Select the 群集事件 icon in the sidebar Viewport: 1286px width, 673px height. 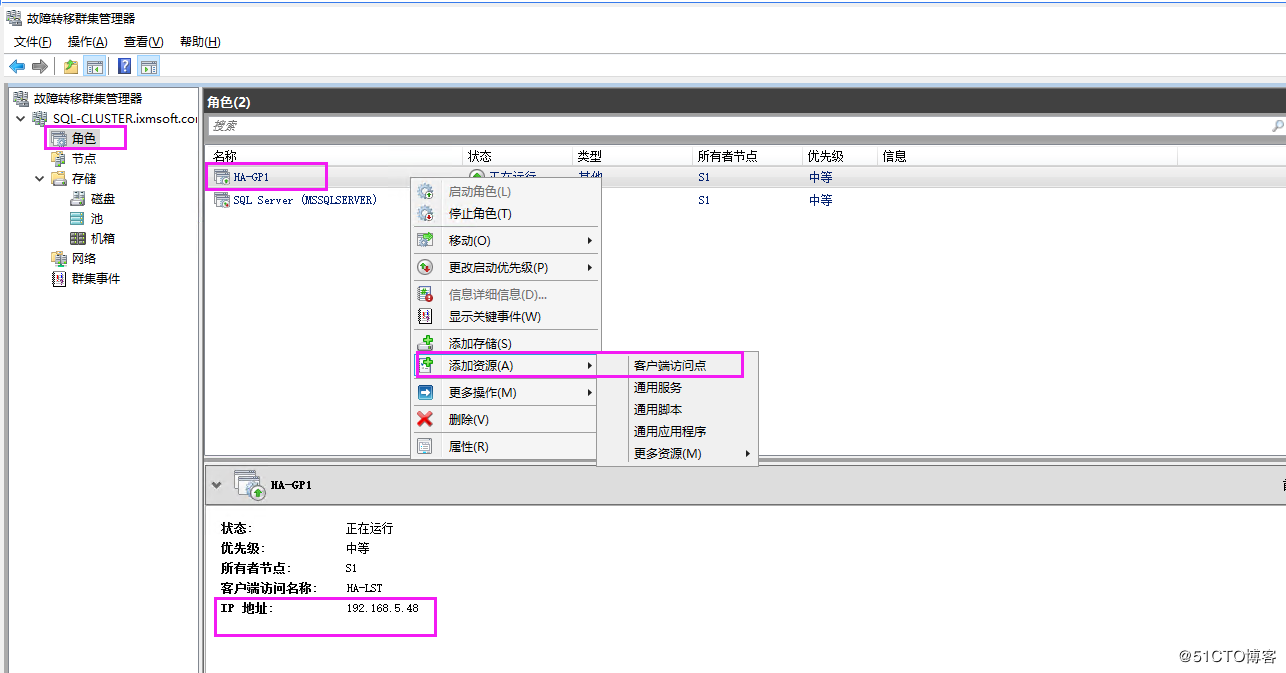(x=58, y=278)
